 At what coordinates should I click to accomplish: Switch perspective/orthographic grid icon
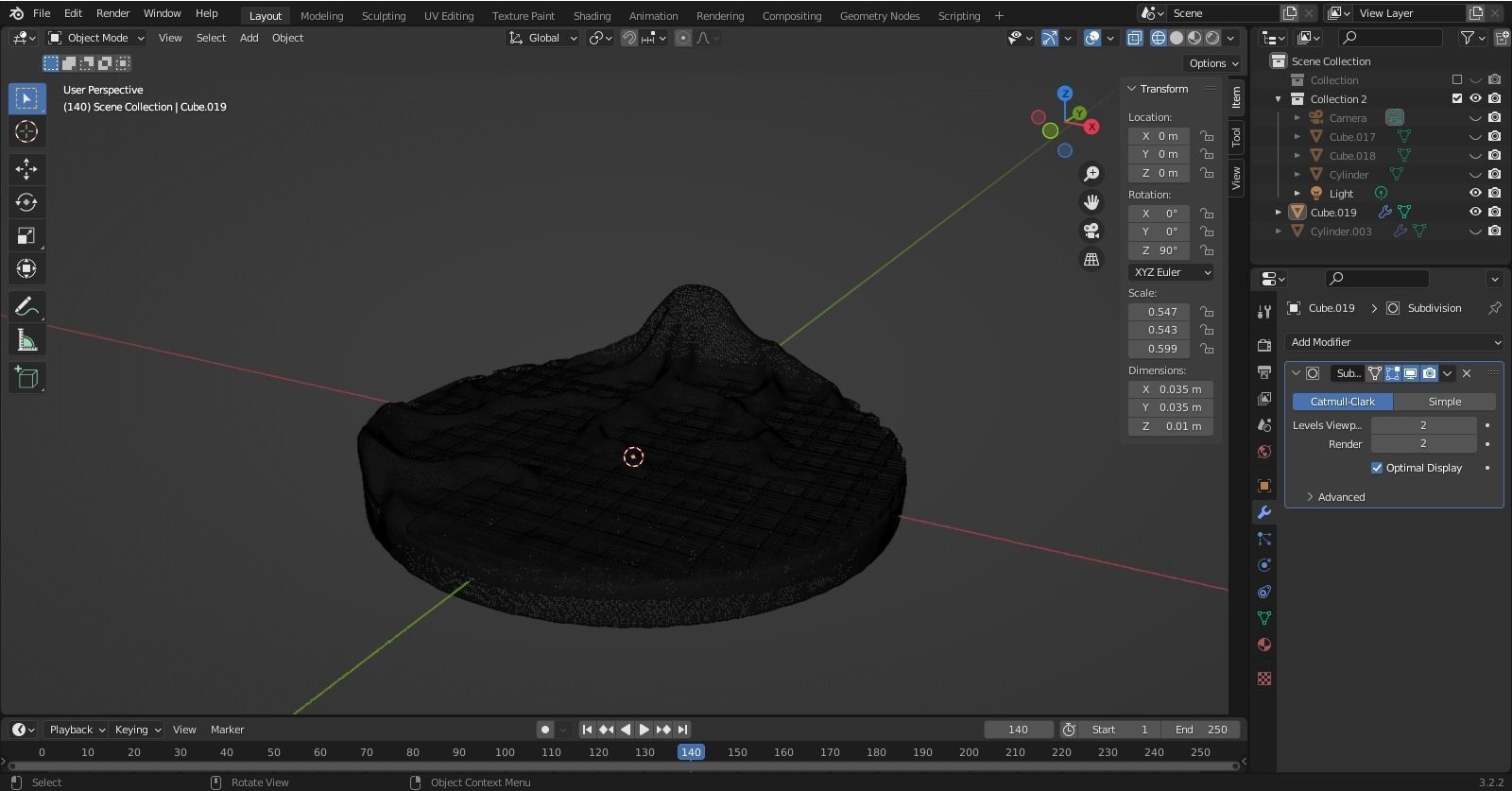point(1091,259)
